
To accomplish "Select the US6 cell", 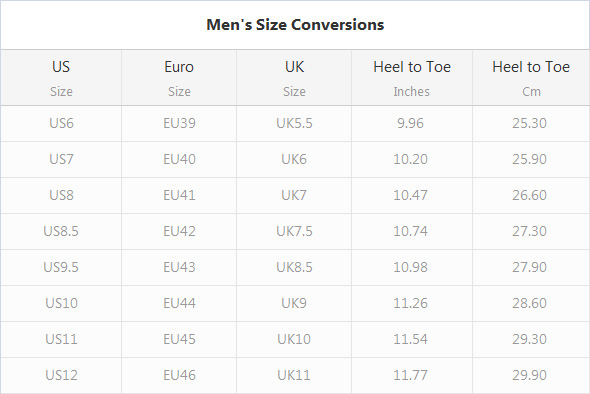I will [61, 123].
